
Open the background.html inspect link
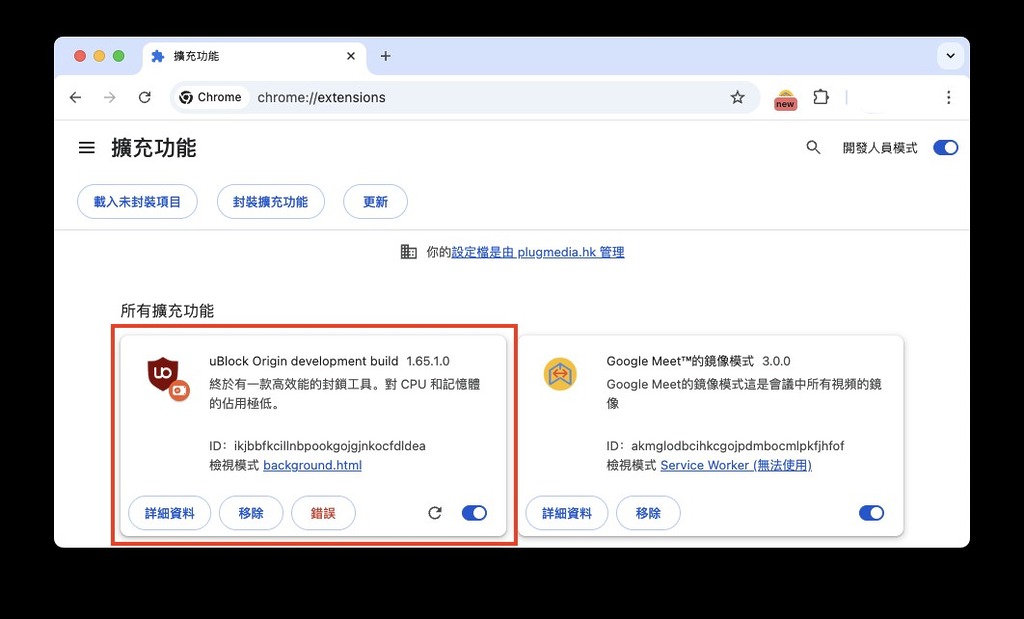pyautogui.click(x=312, y=465)
